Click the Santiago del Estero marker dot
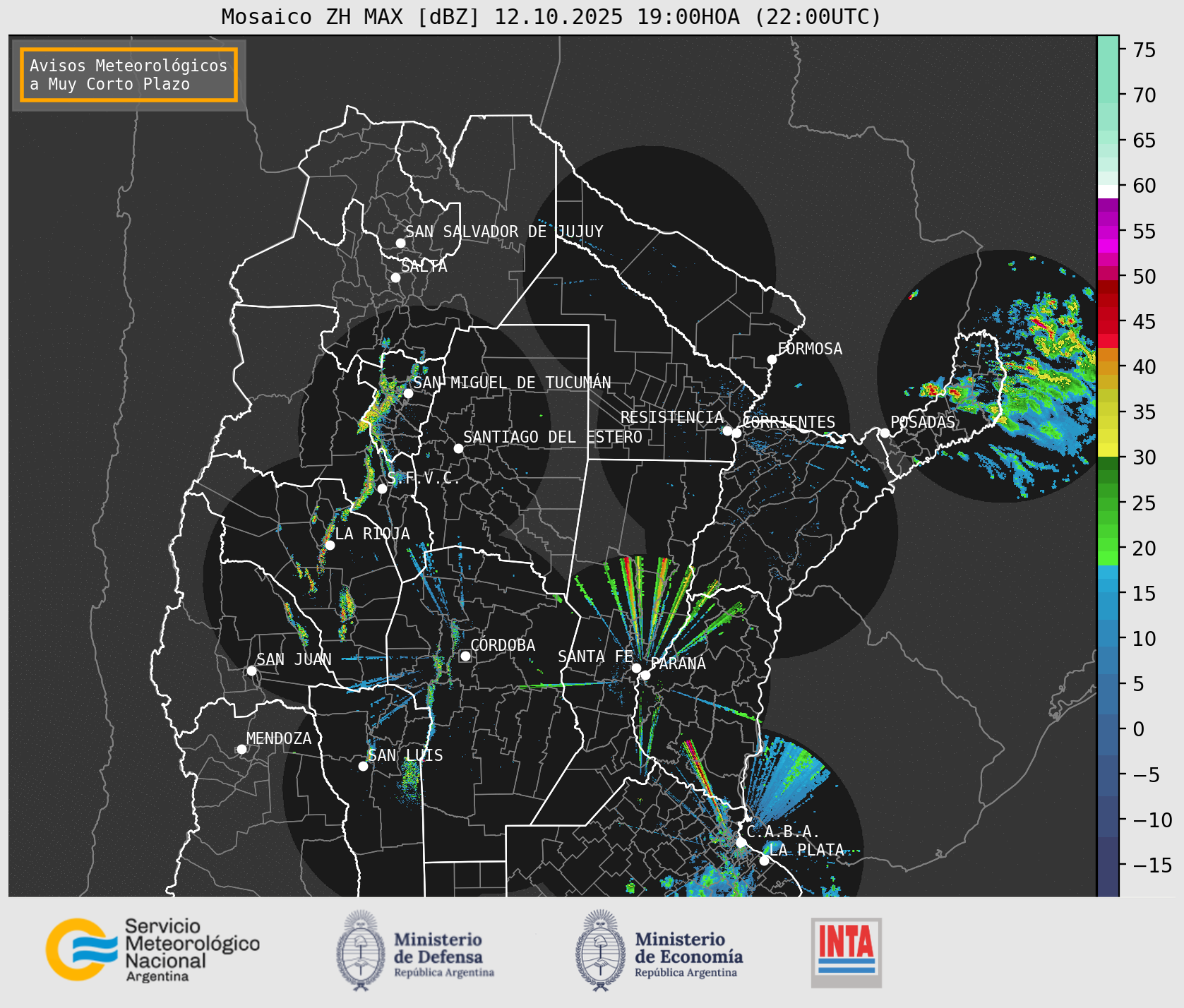The image size is (1184, 1008). click(x=458, y=448)
